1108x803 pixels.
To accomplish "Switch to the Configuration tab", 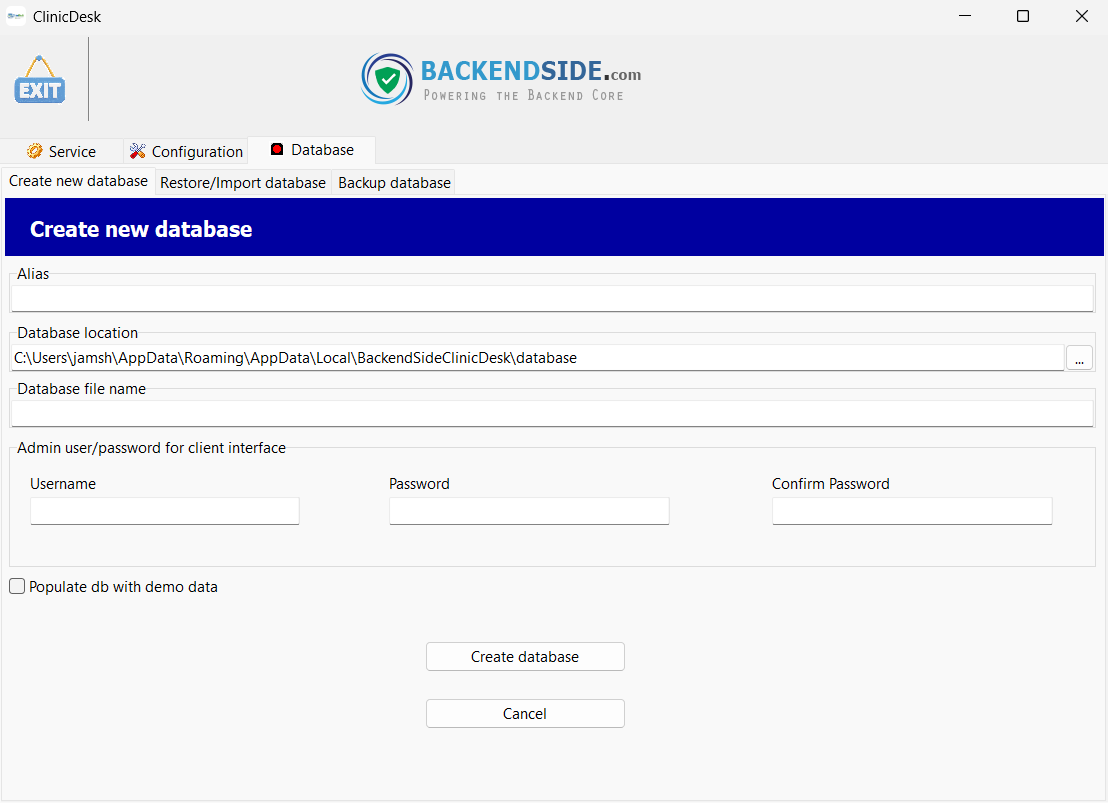I will point(186,151).
